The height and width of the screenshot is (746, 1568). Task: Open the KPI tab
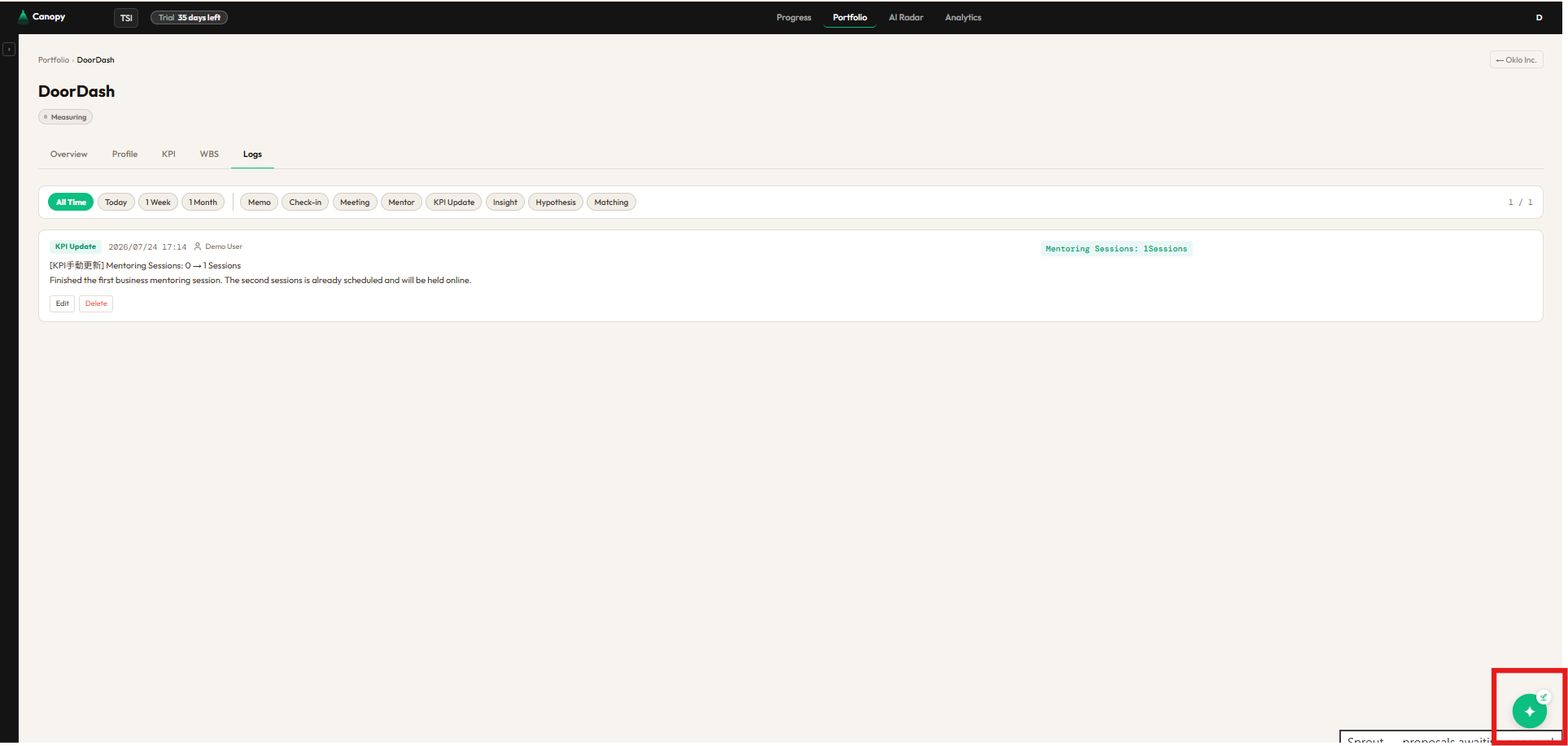coord(168,154)
